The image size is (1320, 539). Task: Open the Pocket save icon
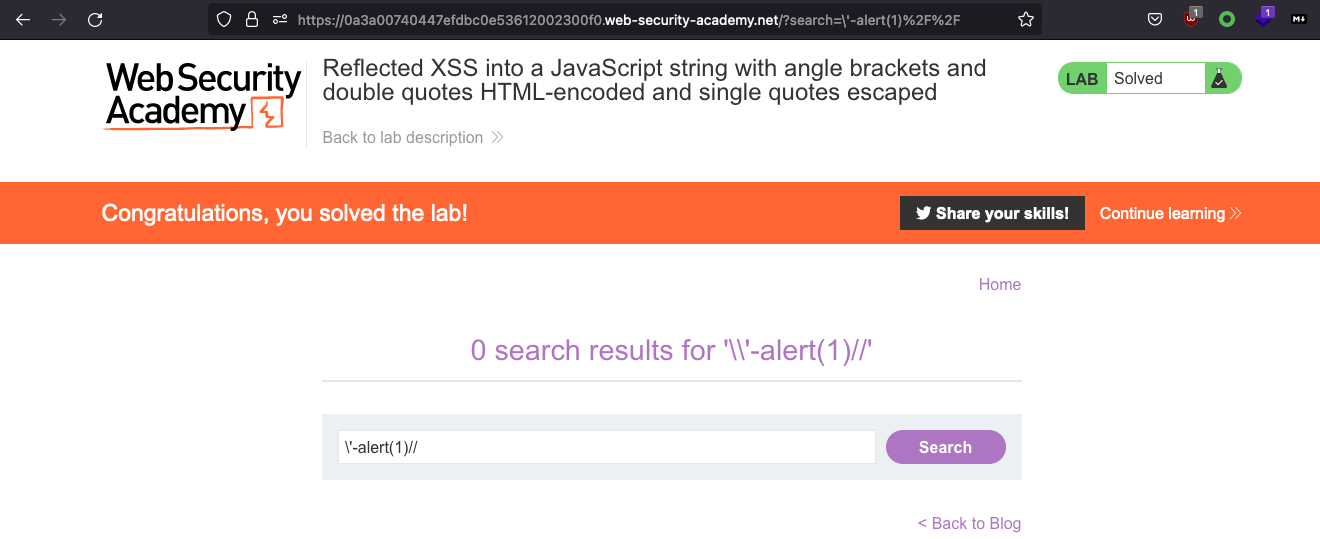[1154, 19]
